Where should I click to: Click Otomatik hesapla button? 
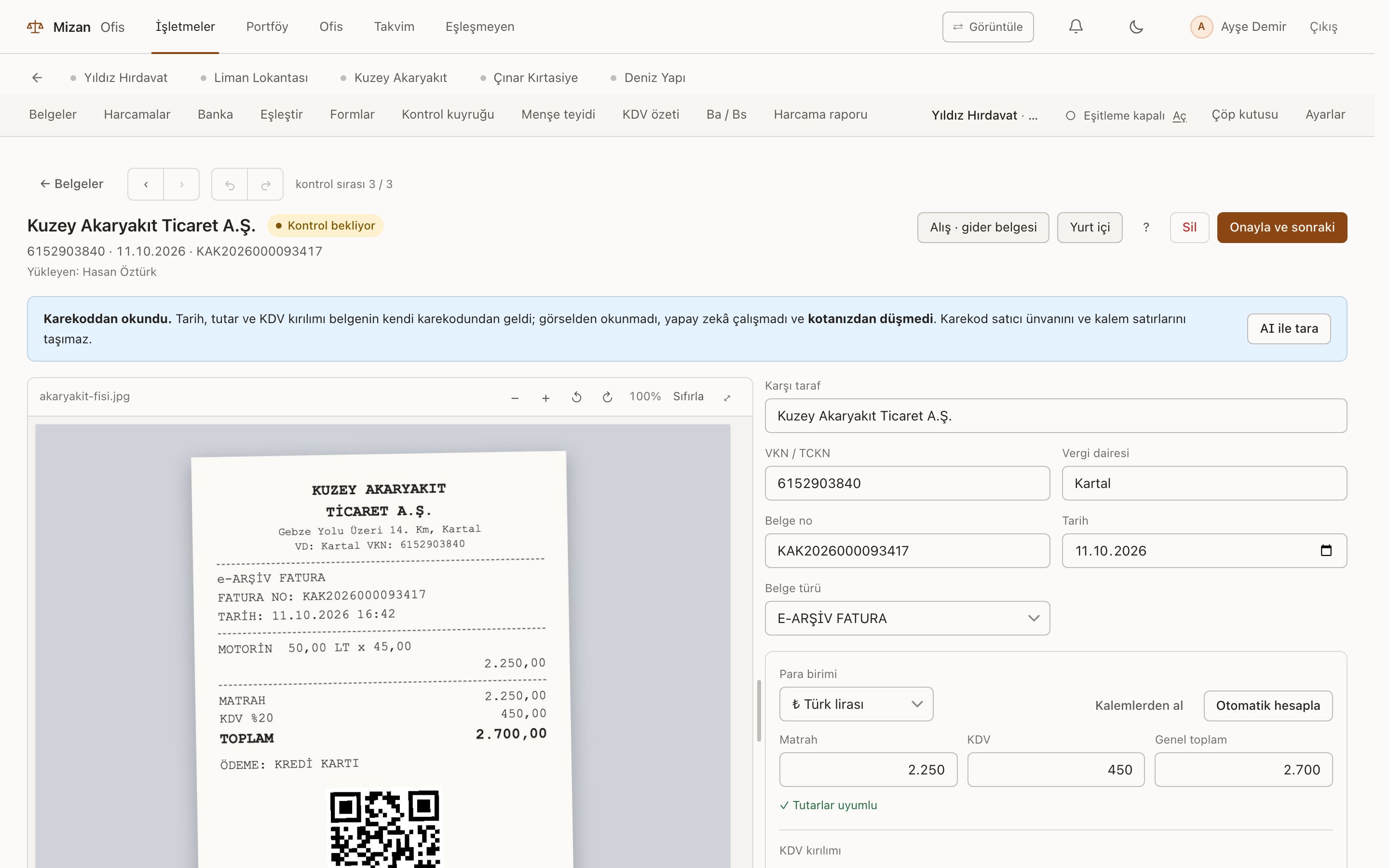click(1268, 705)
